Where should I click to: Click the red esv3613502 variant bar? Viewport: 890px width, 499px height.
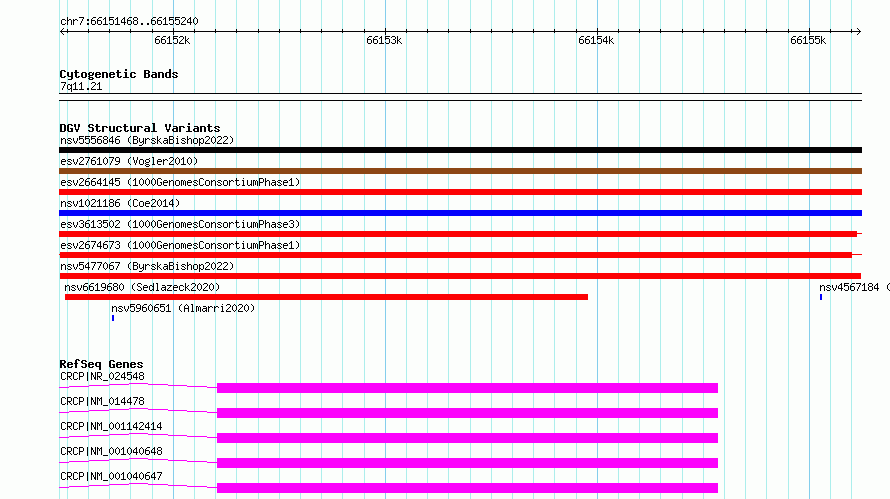458,234
